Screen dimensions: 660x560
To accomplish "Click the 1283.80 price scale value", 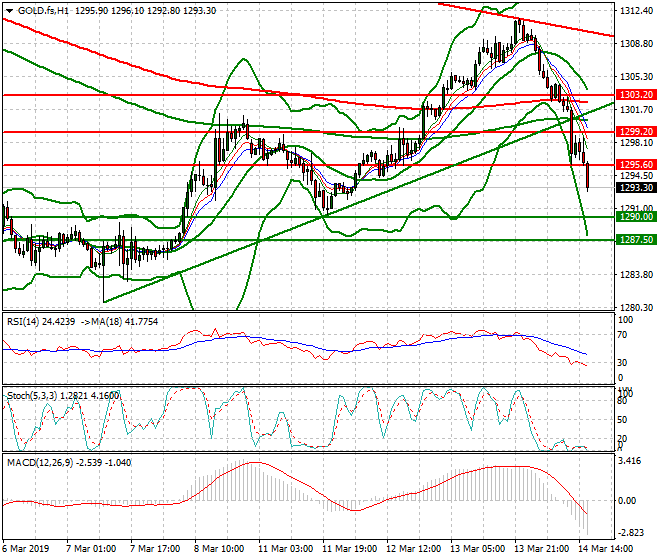I will coord(636,275).
